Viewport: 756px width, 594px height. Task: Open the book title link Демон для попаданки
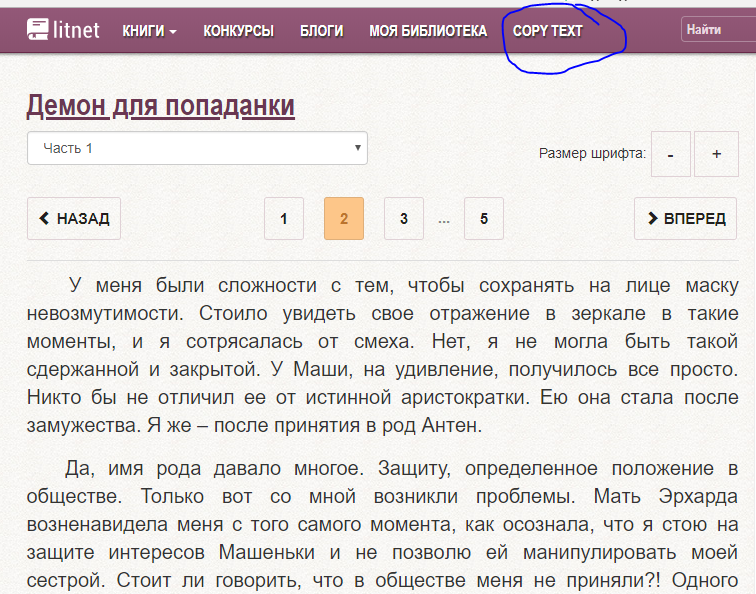(x=160, y=106)
